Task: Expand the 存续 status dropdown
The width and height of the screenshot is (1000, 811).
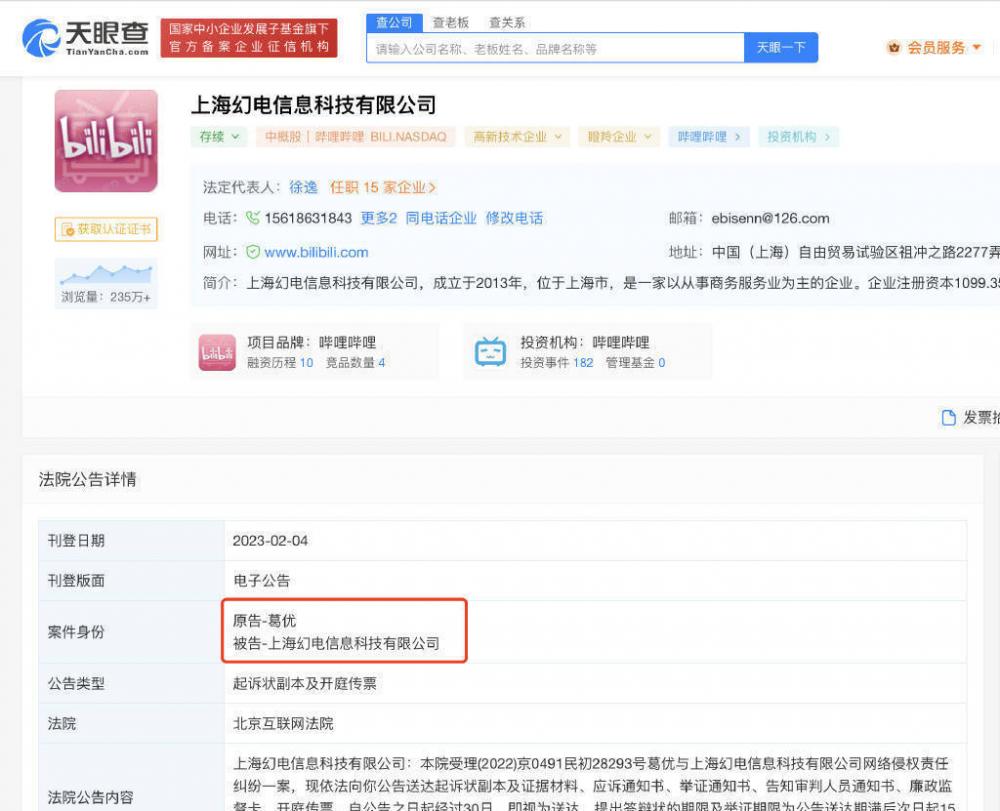Action: point(232,138)
